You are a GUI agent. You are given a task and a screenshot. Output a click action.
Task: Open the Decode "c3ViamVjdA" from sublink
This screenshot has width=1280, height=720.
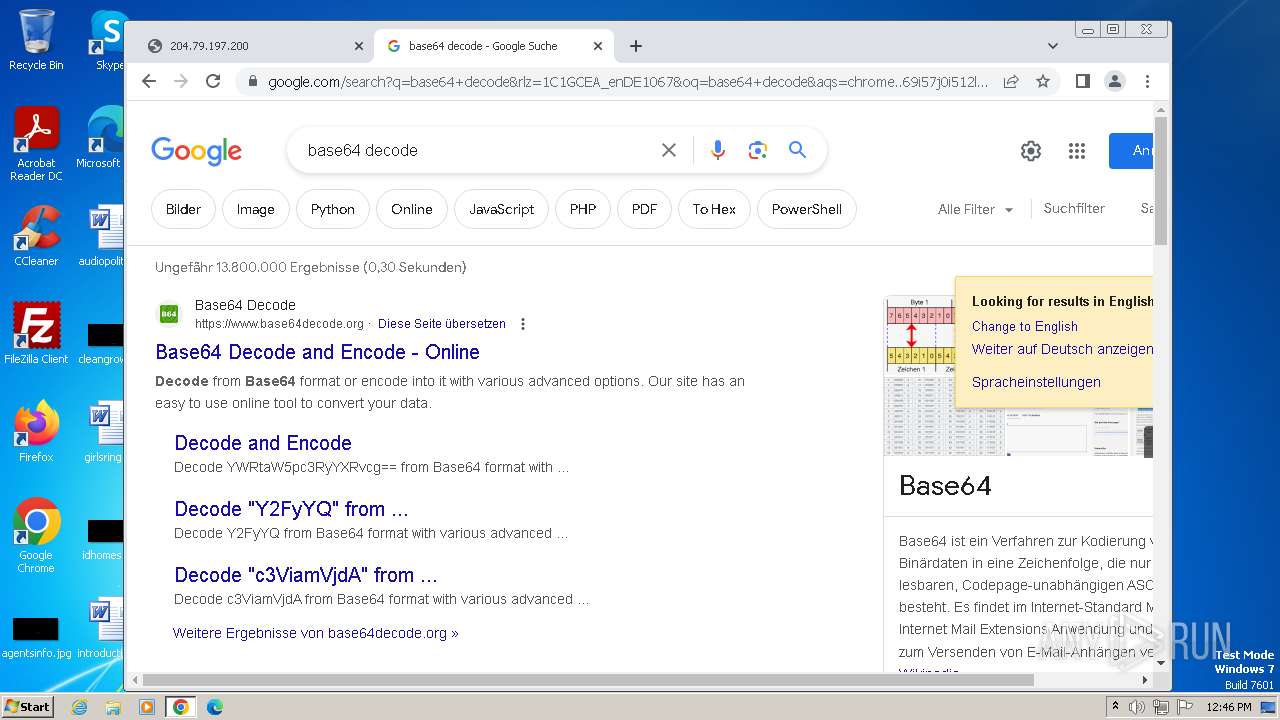306,575
